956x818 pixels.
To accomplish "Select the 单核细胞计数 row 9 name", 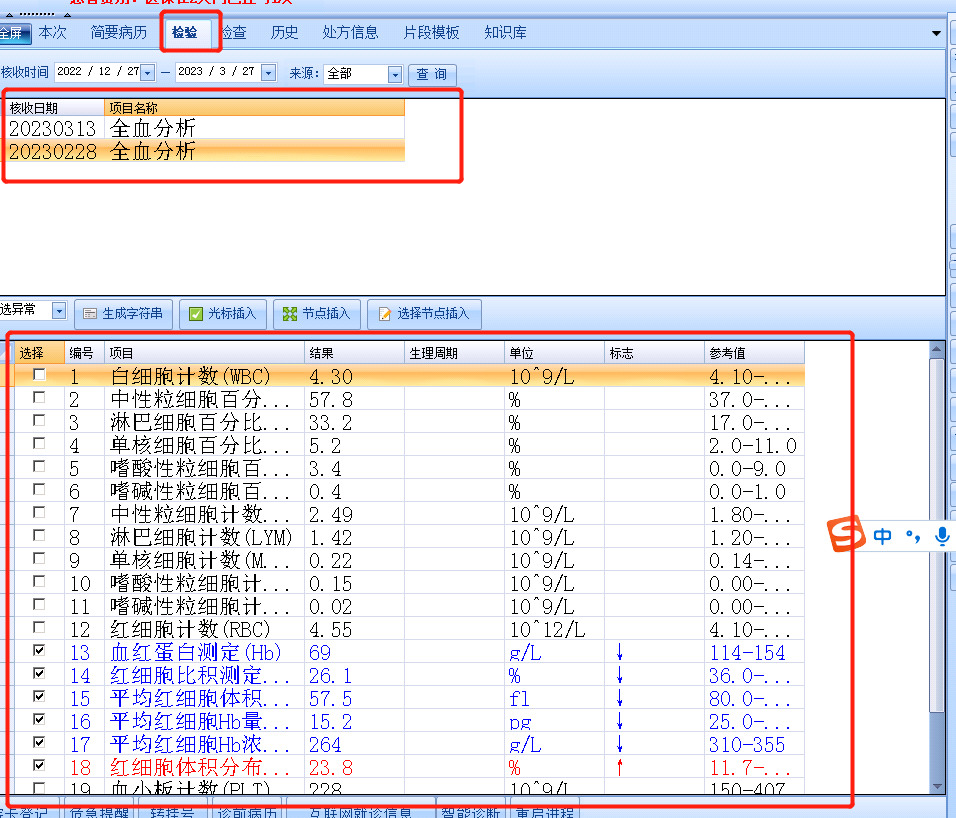I will coord(199,561).
